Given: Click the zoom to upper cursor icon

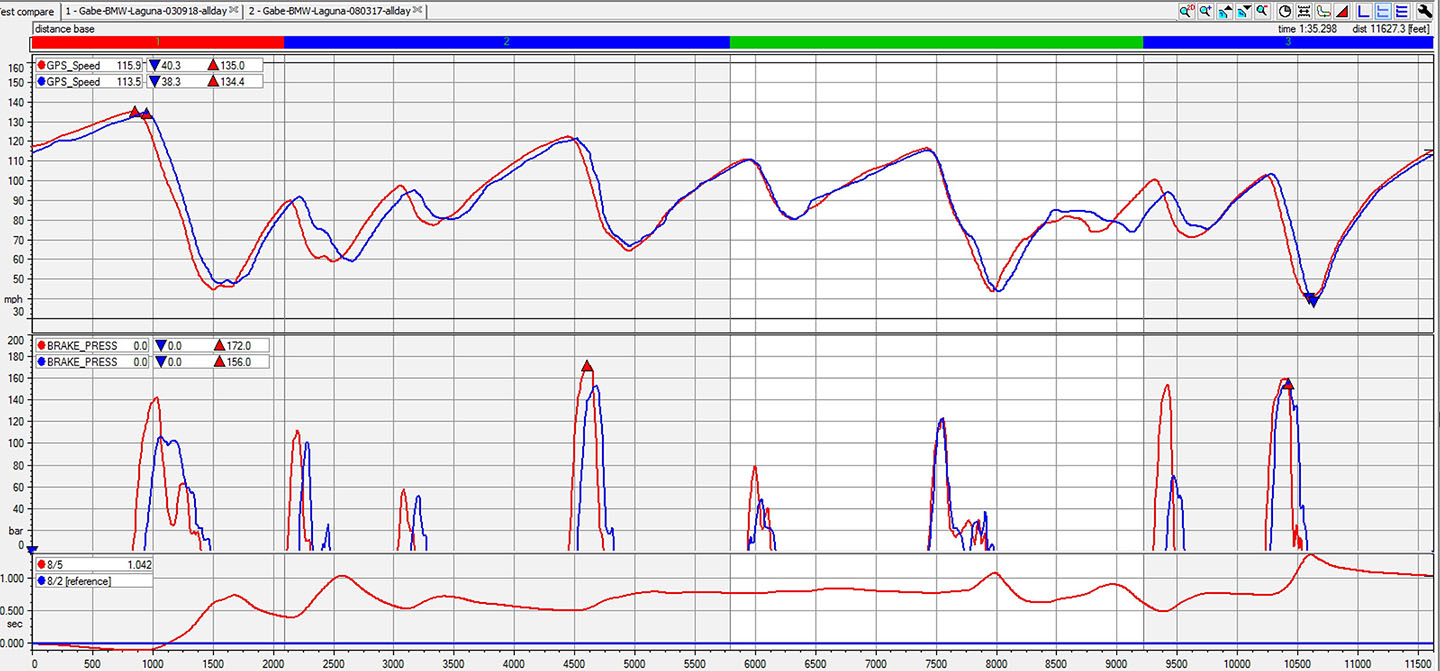Looking at the screenshot, I should click(x=1225, y=11).
